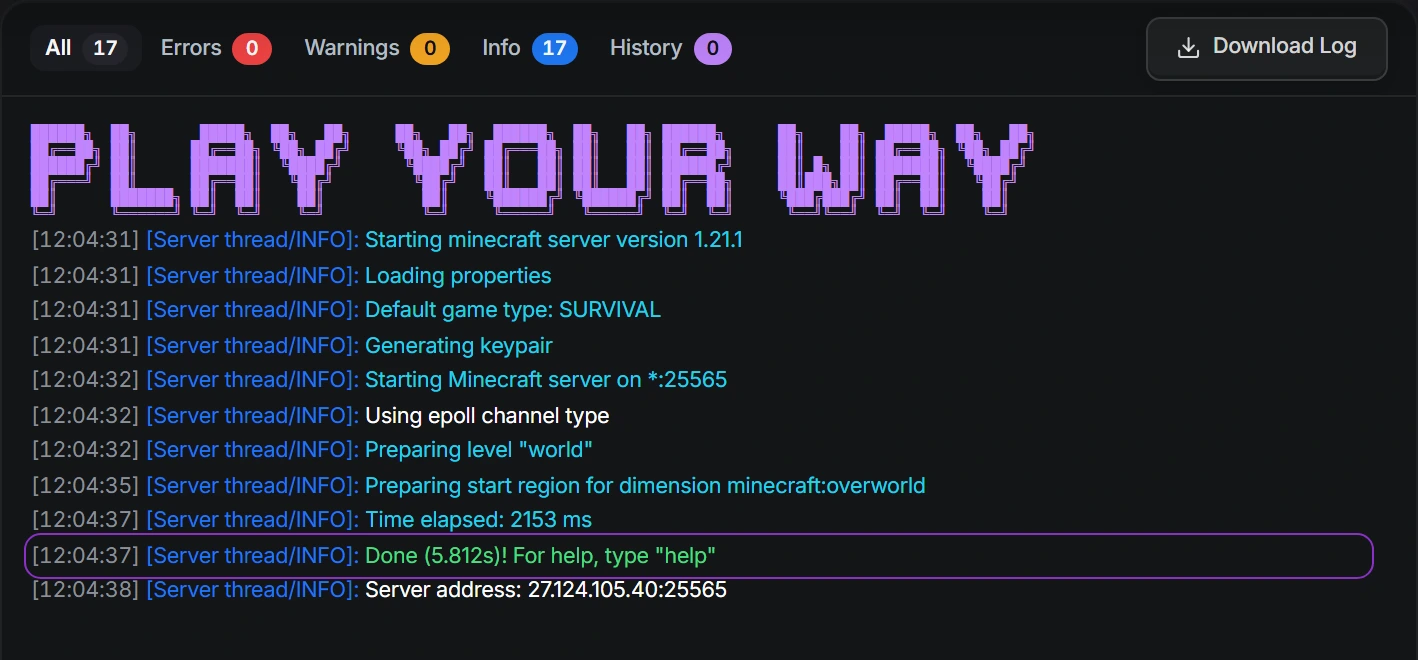Click the All tab count badge 17

click(x=105, y=48)
